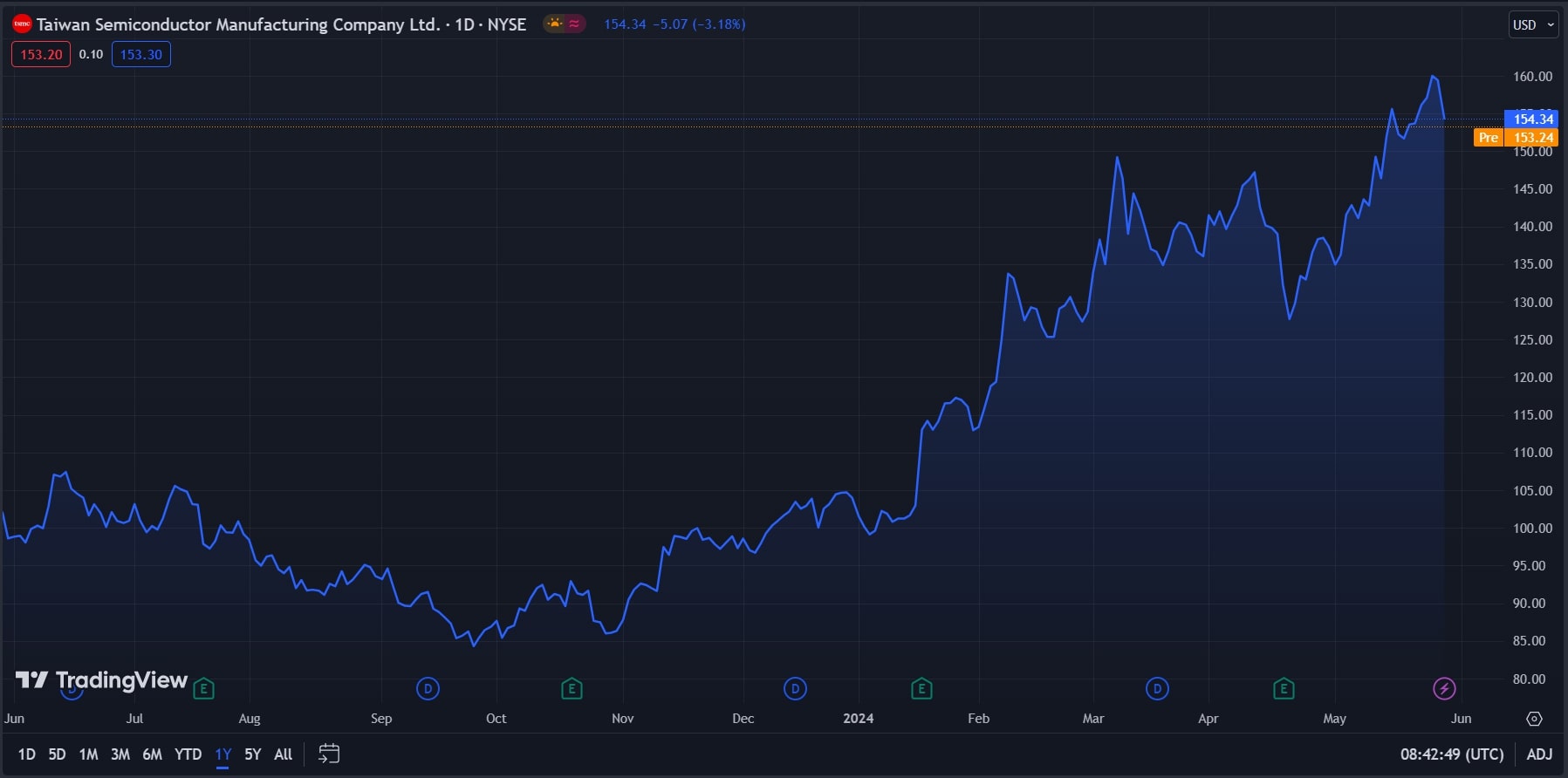Click the Sep label on time axis

point(381,719)
